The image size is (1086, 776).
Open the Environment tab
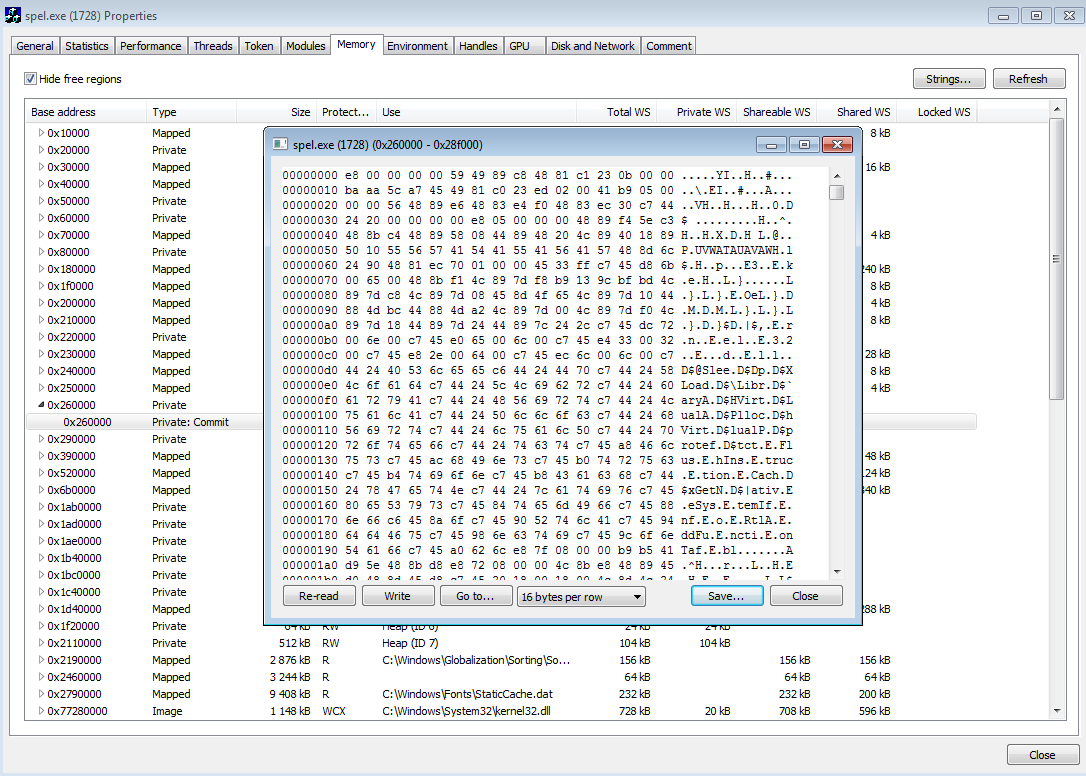tap(417, 46)
